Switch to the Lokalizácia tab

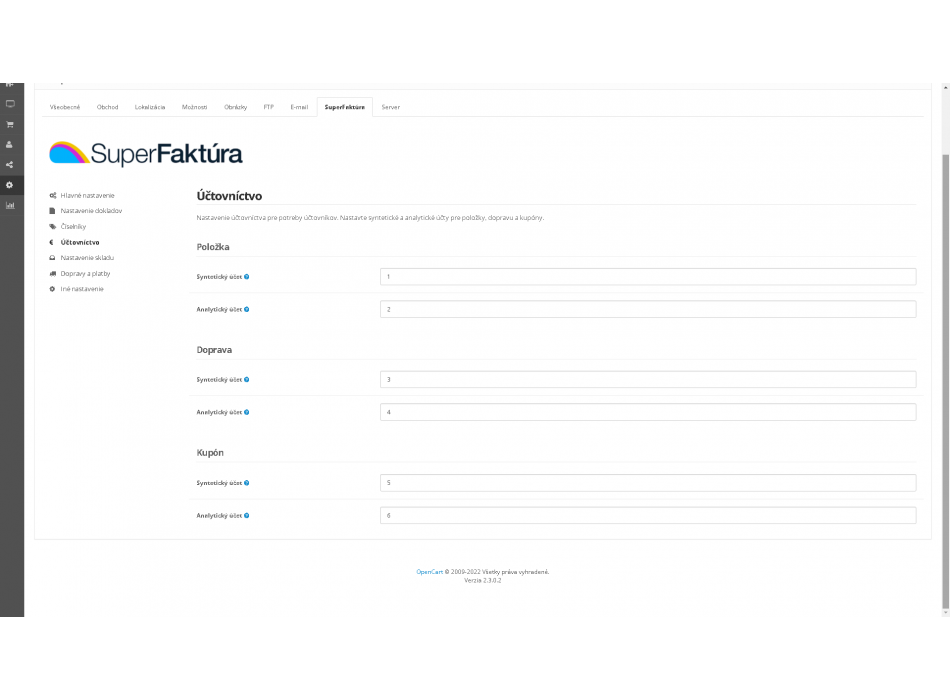tap(150, 107)
